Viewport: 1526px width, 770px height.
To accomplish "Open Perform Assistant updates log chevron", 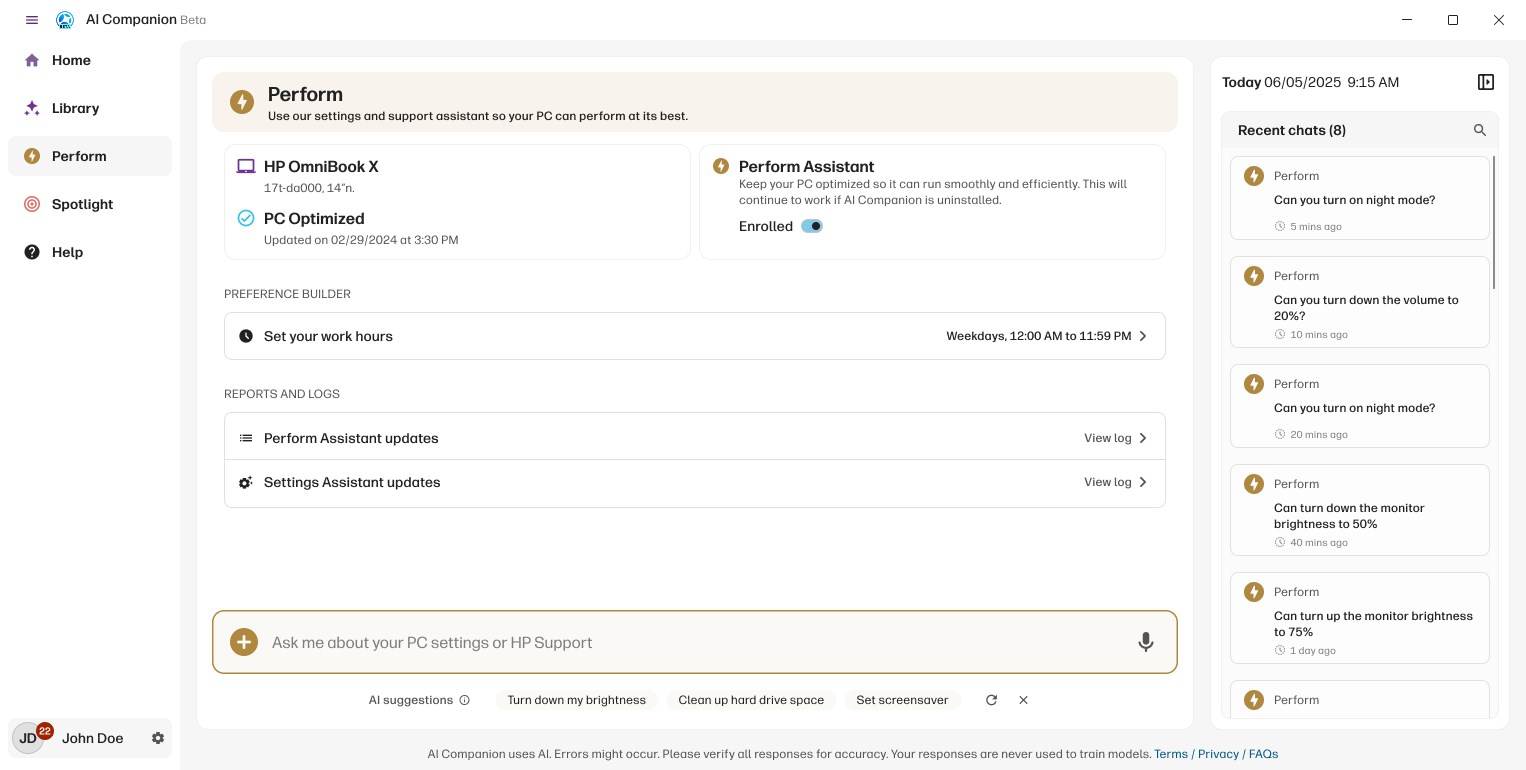I will pos(1143,438).
